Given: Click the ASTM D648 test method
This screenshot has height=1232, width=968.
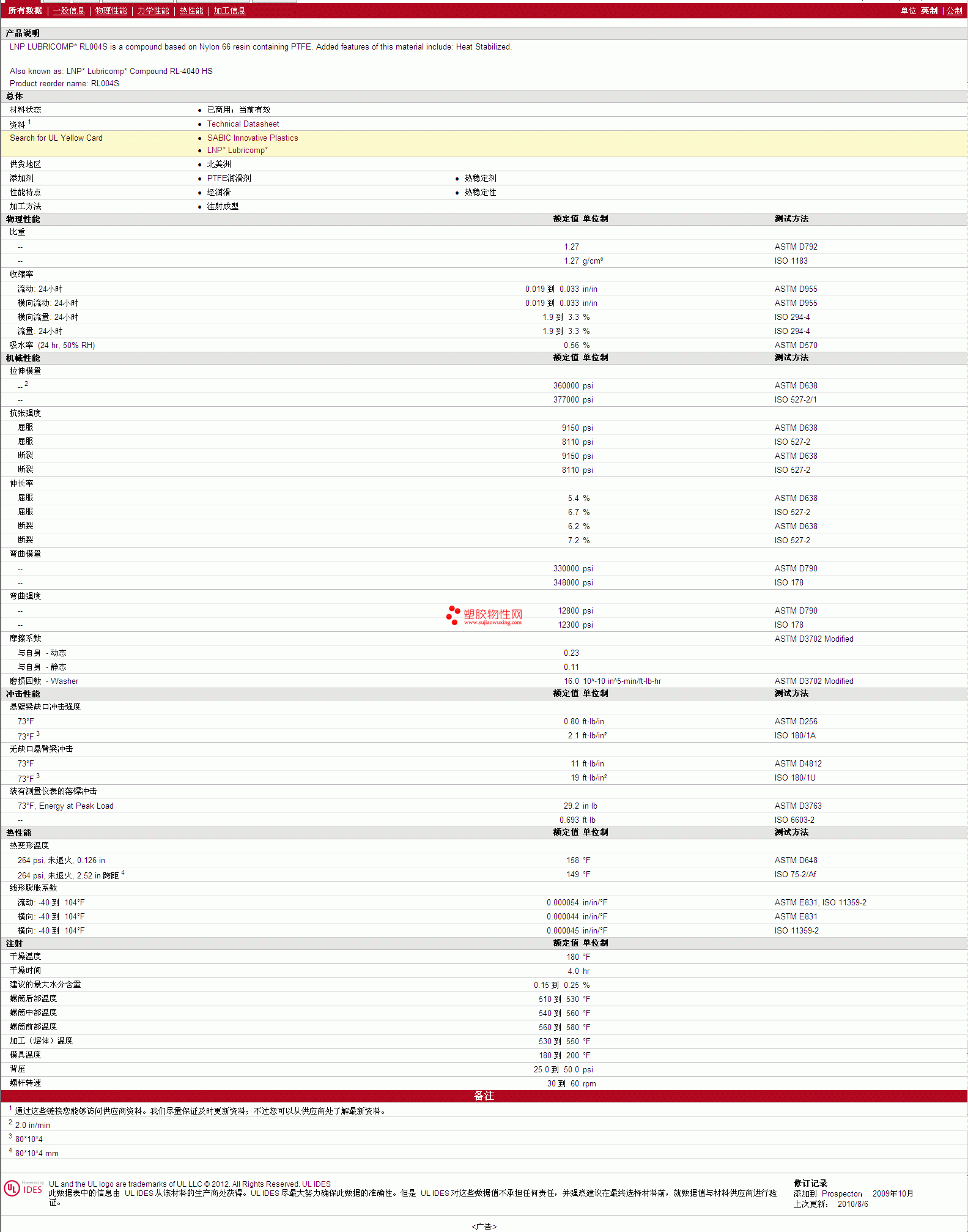Looking at the screenshot, I should tap(796, 860).
